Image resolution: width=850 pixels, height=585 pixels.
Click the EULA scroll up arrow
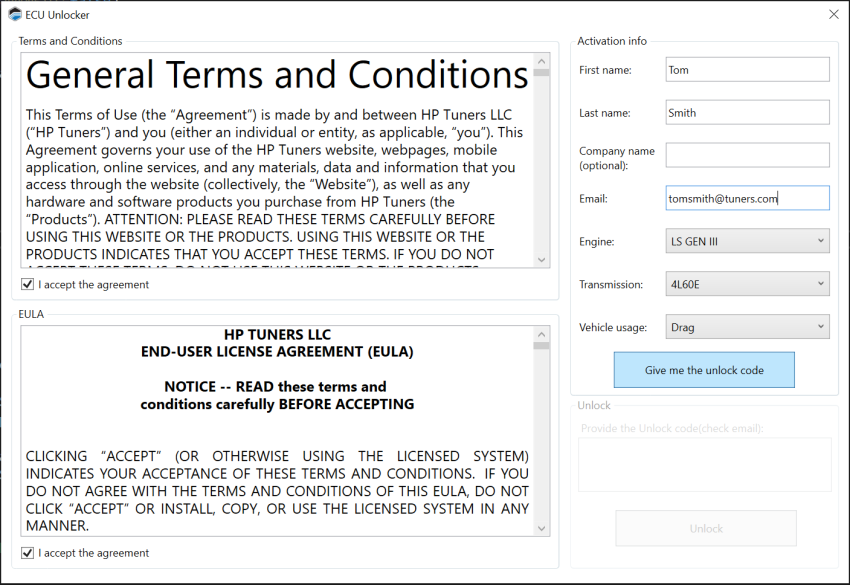(541, 334)
